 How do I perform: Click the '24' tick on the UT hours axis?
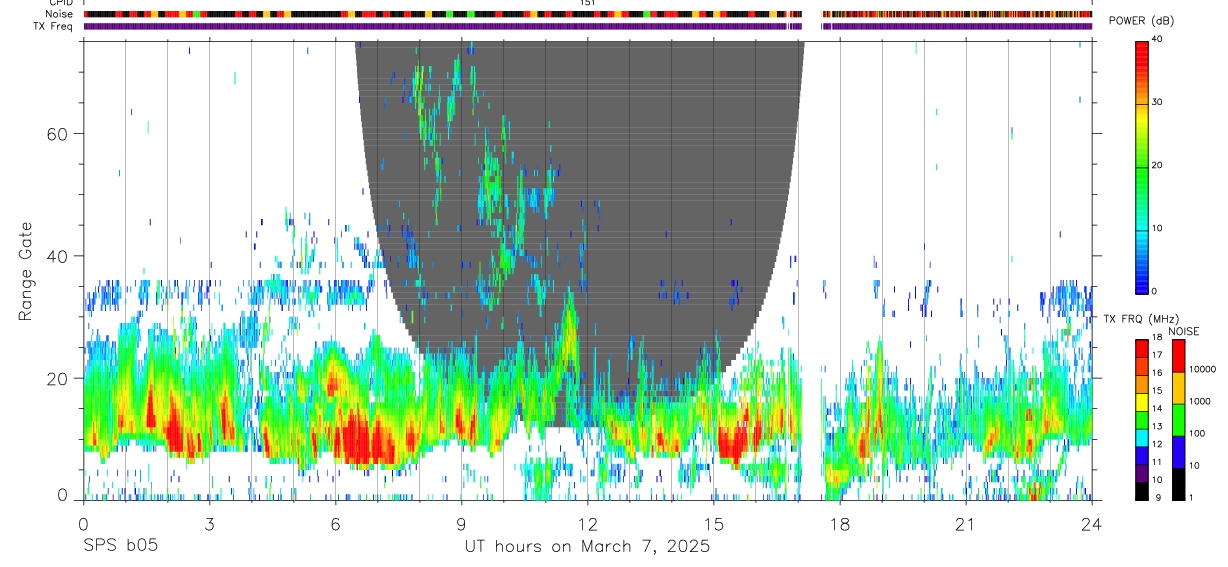click(1091, 525)
